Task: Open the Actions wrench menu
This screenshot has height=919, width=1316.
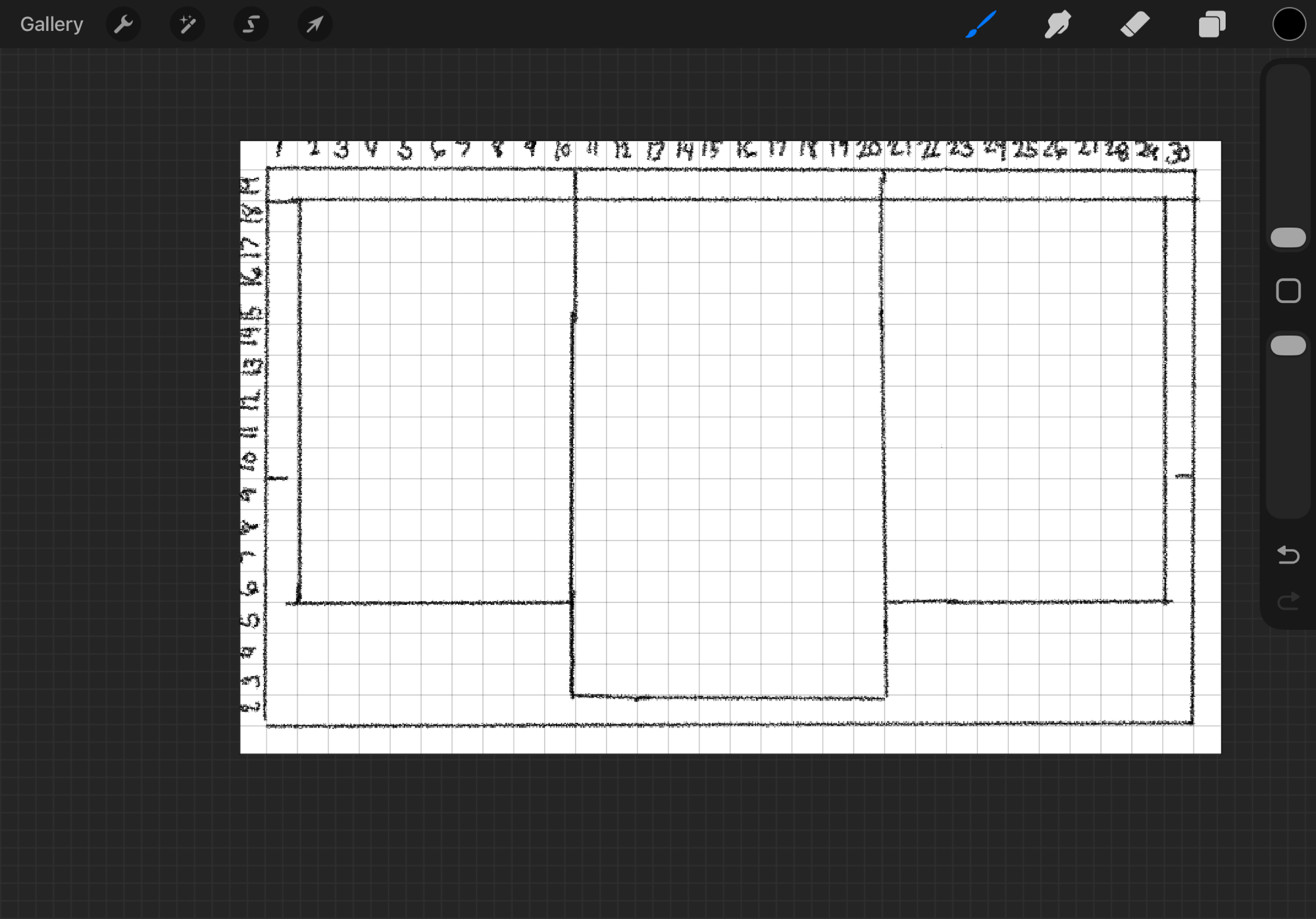Action: tap(124, 25)
